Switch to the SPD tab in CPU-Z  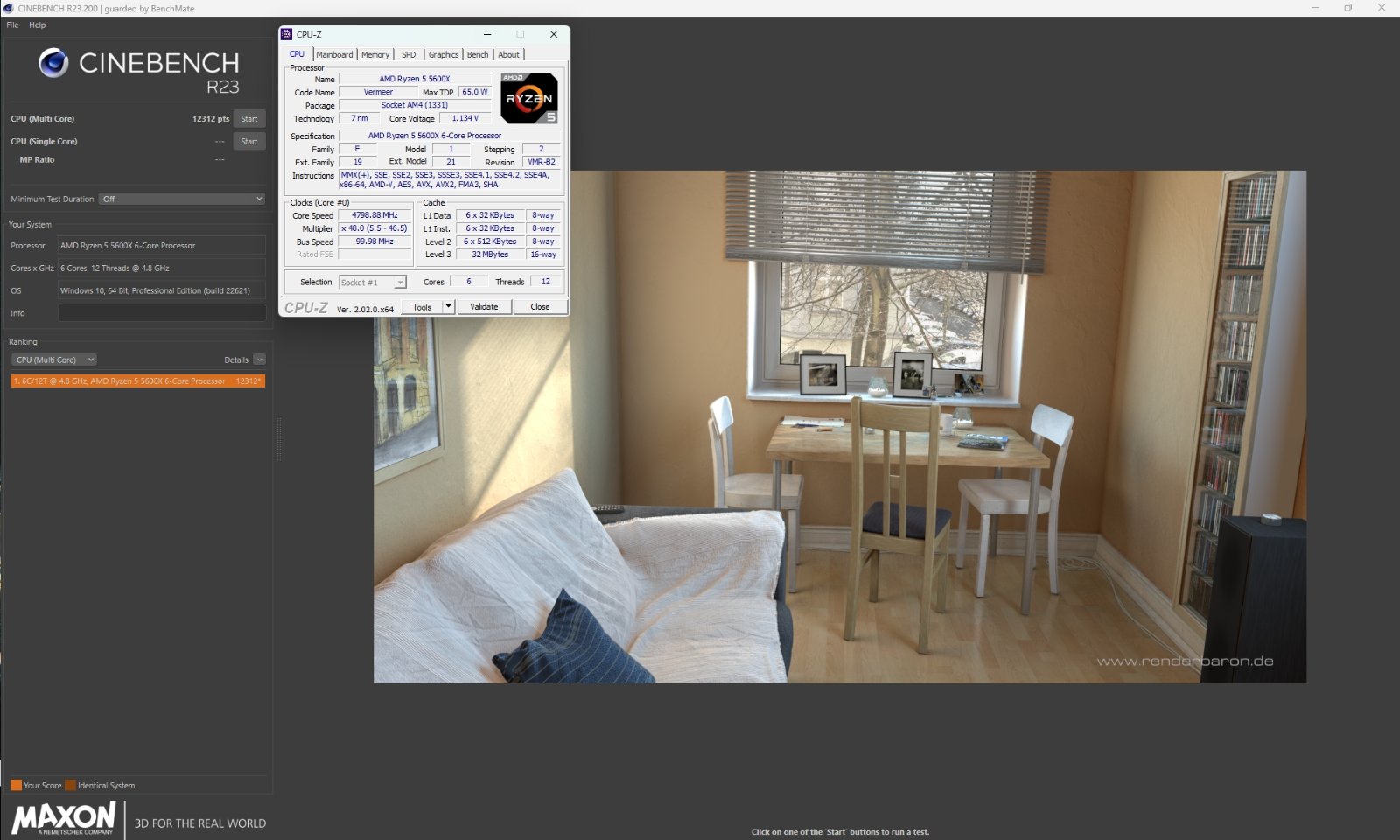coord(409,54)
